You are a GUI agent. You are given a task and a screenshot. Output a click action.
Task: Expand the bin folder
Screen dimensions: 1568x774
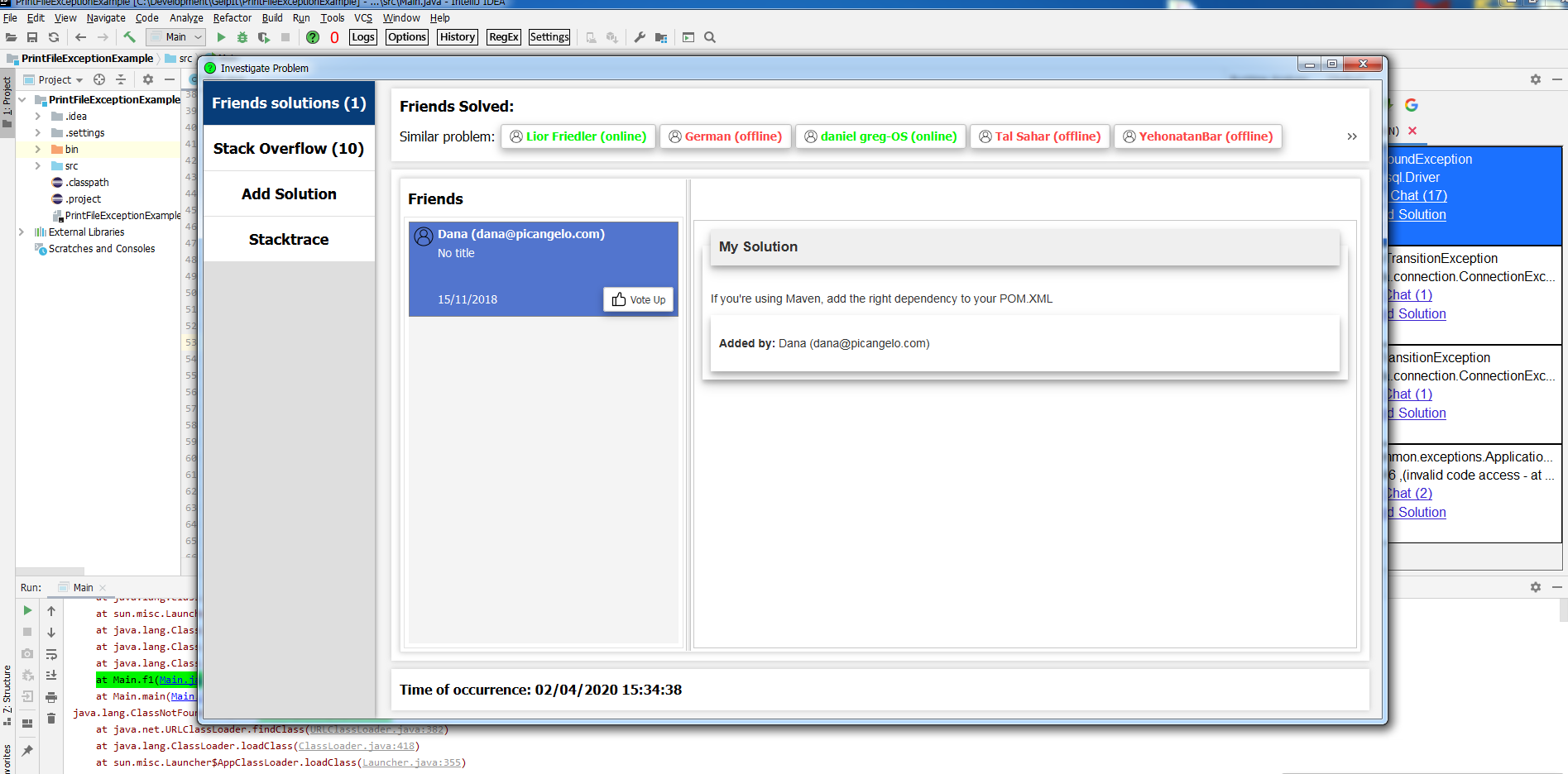pos(38,150)
